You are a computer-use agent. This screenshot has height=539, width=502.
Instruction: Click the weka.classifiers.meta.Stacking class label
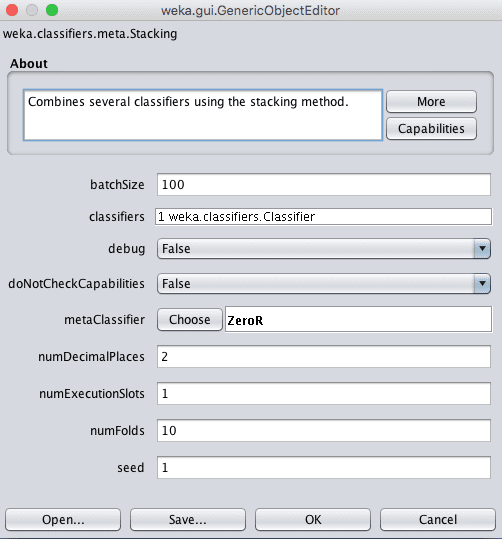pos(90,34)
